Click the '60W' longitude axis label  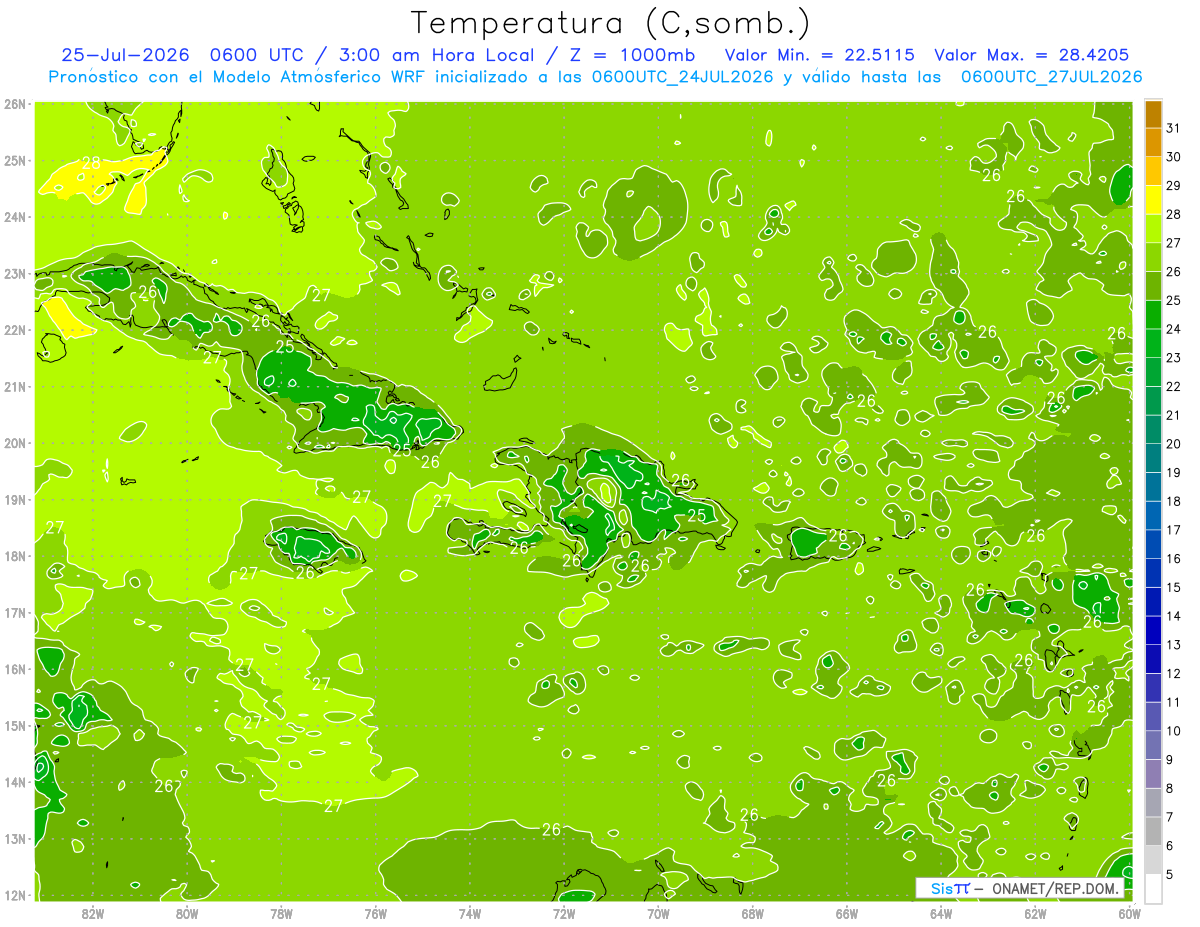click(1129, 914)
